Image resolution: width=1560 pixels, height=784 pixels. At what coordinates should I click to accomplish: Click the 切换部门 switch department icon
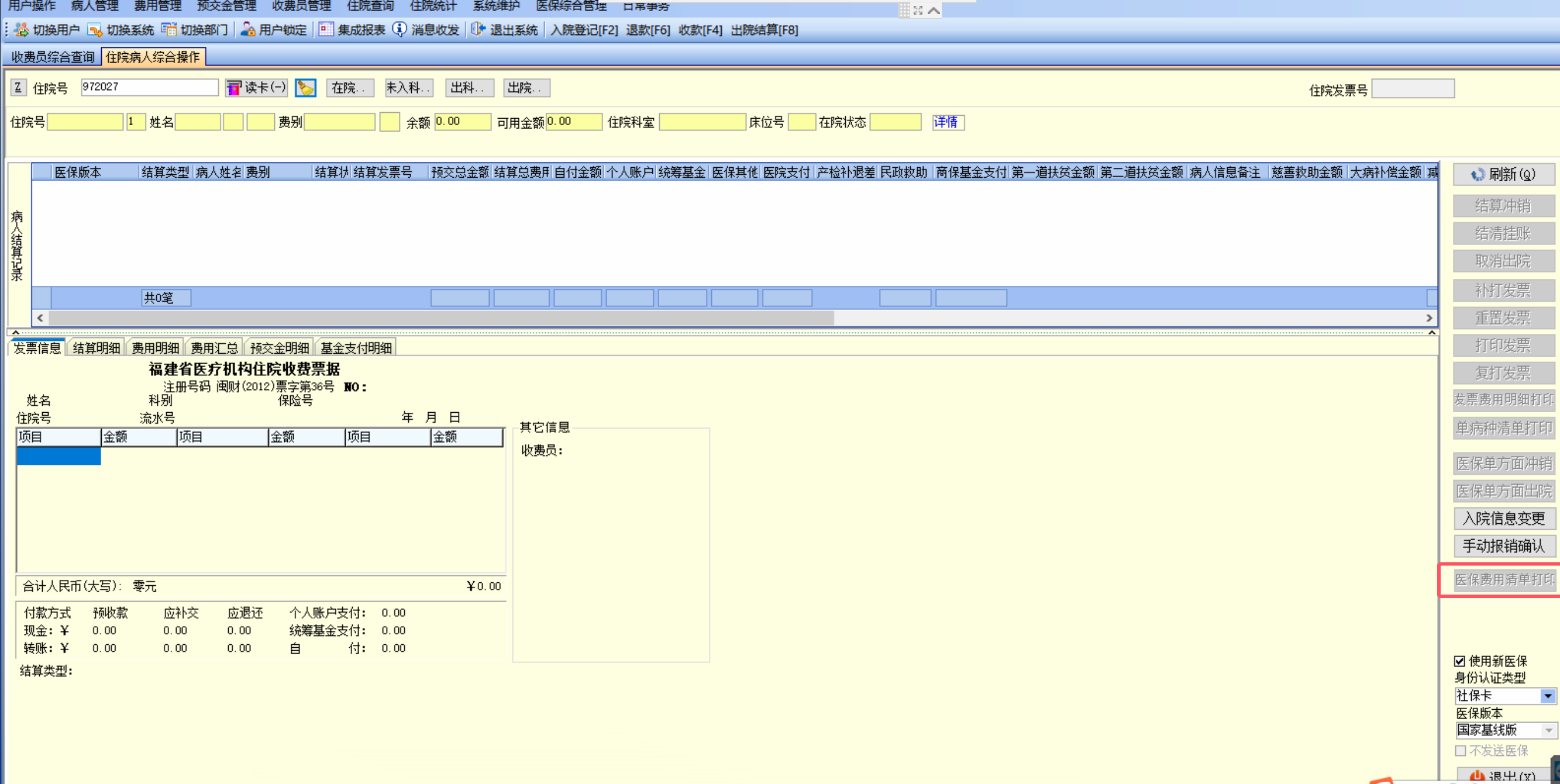point(169,30)
